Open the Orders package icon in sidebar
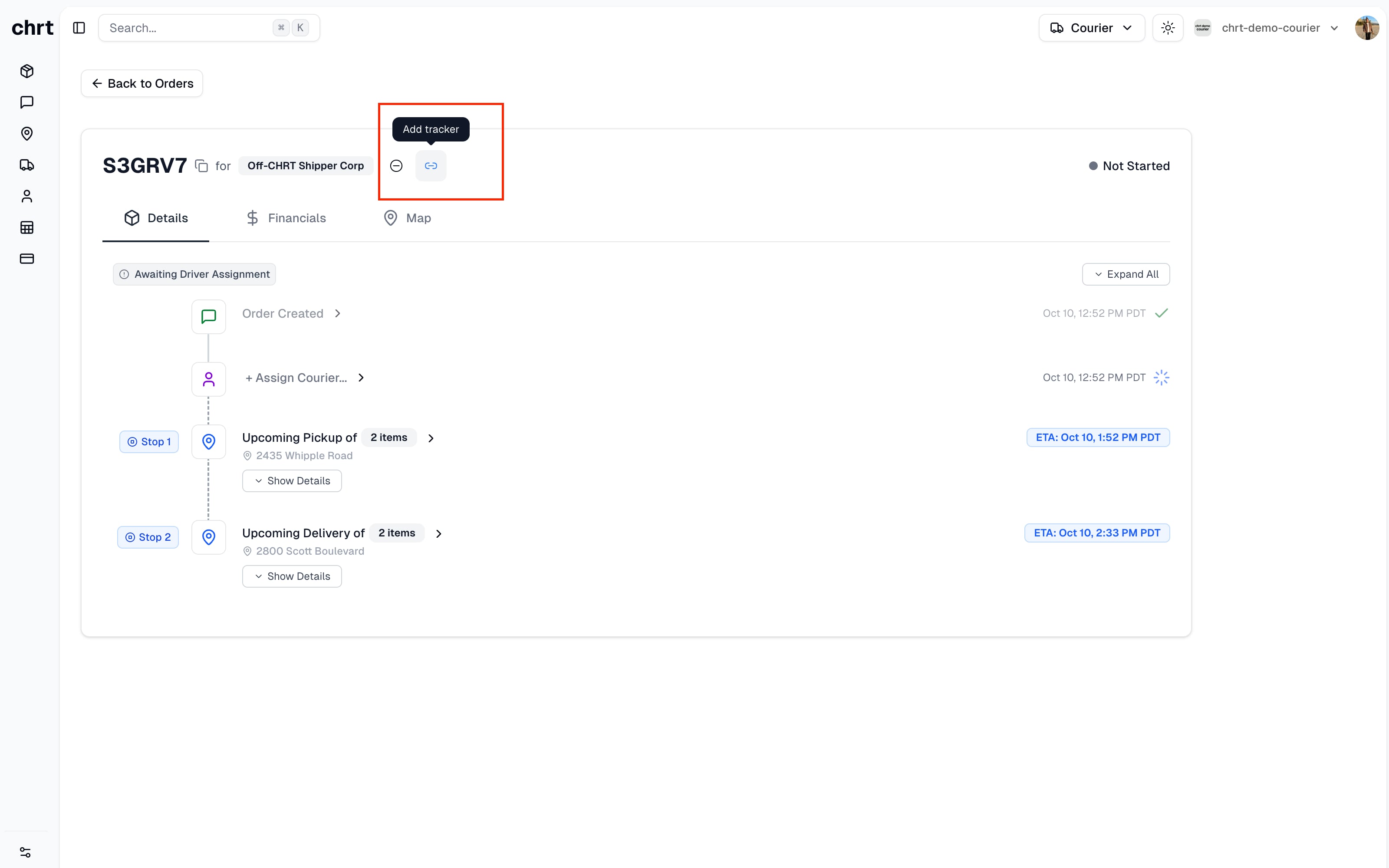This screenshot has width=1389, height=868. tap(26, 71)
